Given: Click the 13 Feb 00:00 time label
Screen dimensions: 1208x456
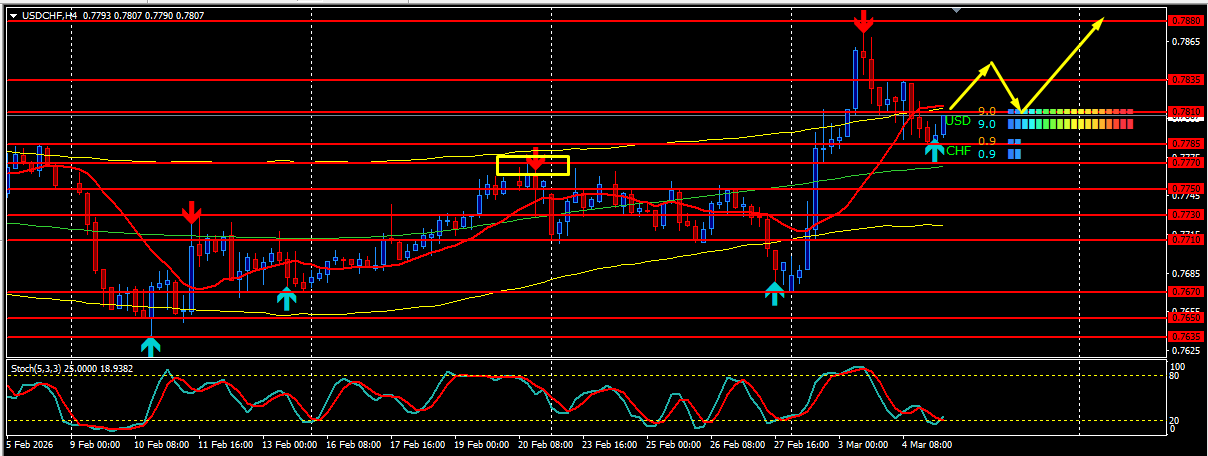Looking at the screenshot, I should tap(289, 443).
